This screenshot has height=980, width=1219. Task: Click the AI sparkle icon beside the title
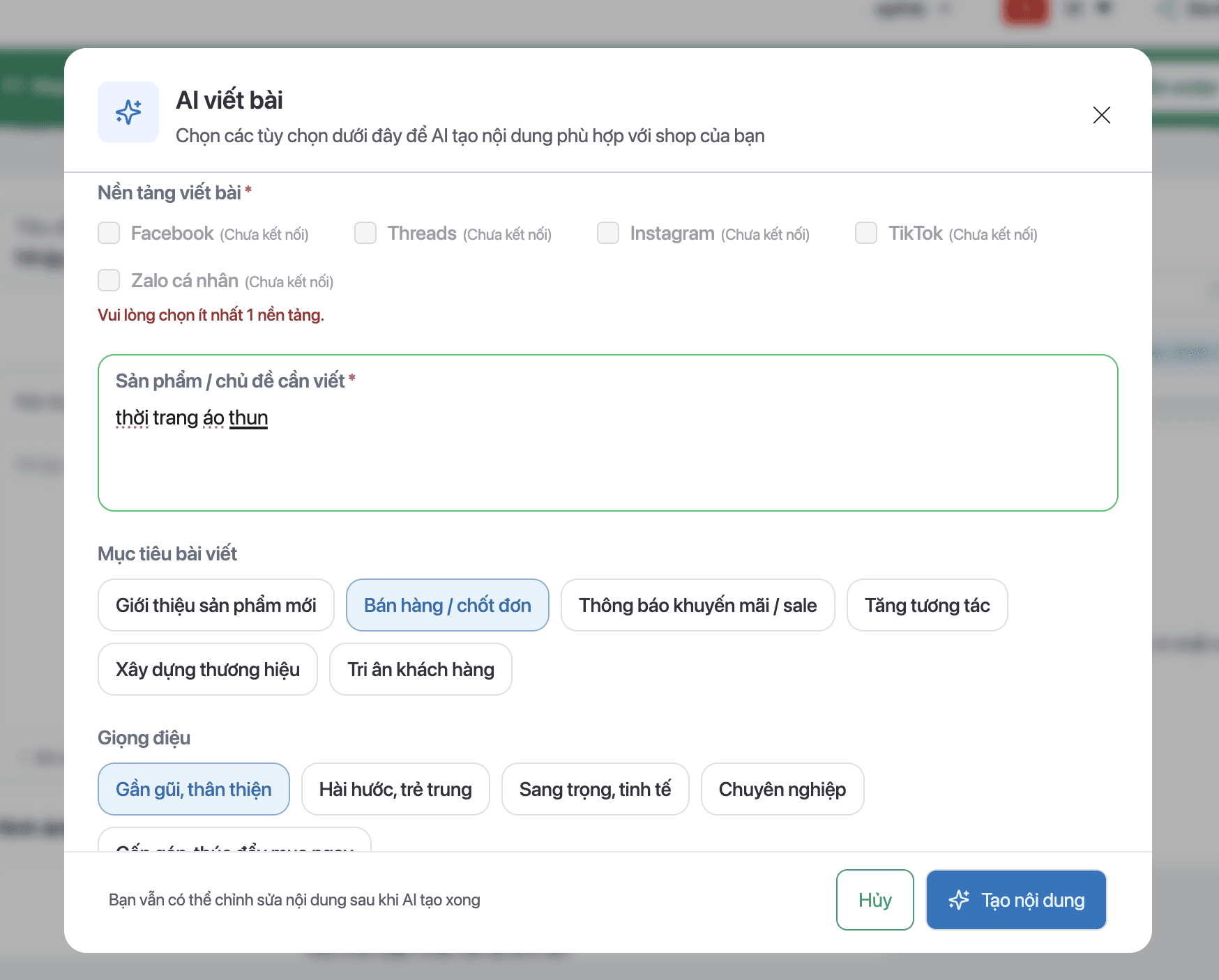point(128,112)
